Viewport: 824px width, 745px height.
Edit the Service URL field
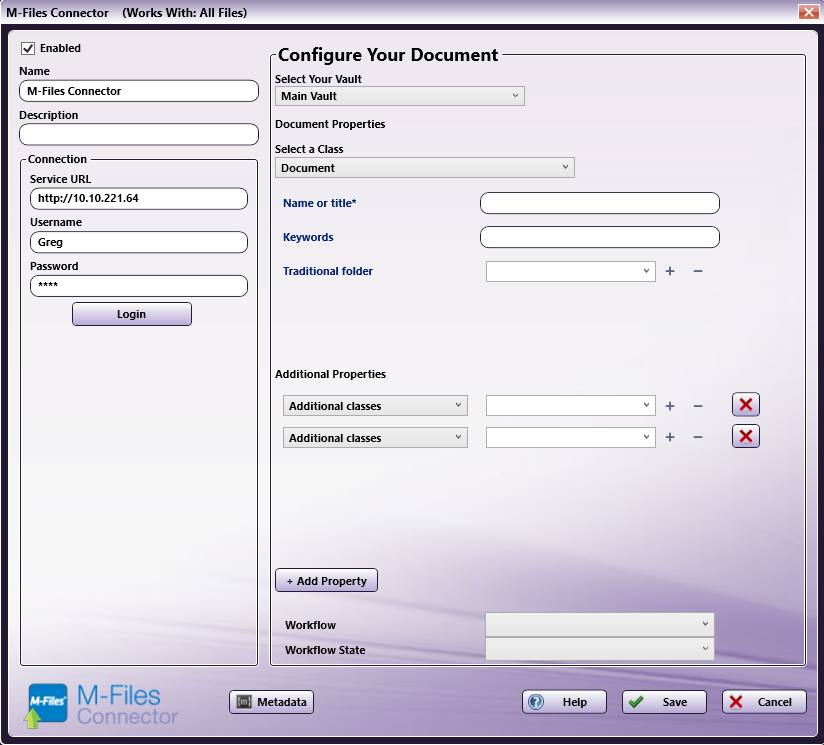139,199
